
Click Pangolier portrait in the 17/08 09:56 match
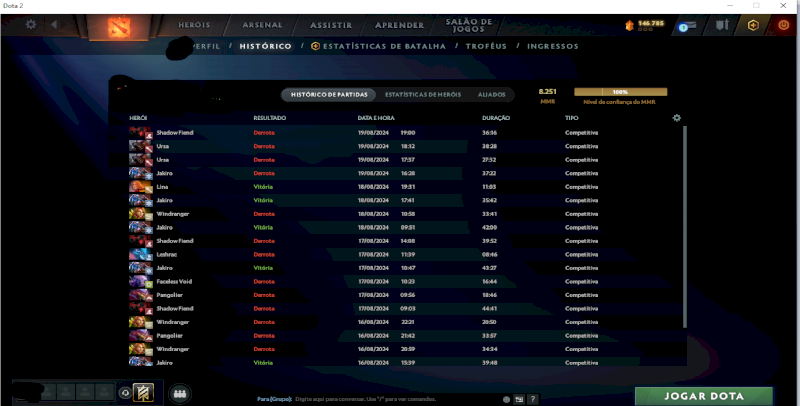[141, 295]
